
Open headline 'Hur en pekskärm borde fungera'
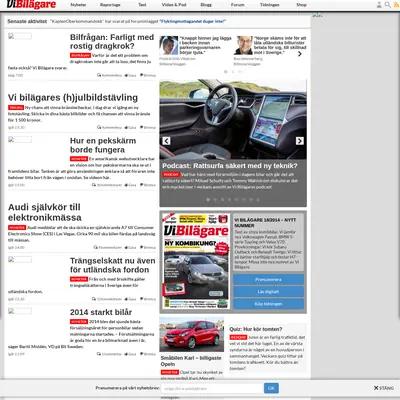pos(103,145)
